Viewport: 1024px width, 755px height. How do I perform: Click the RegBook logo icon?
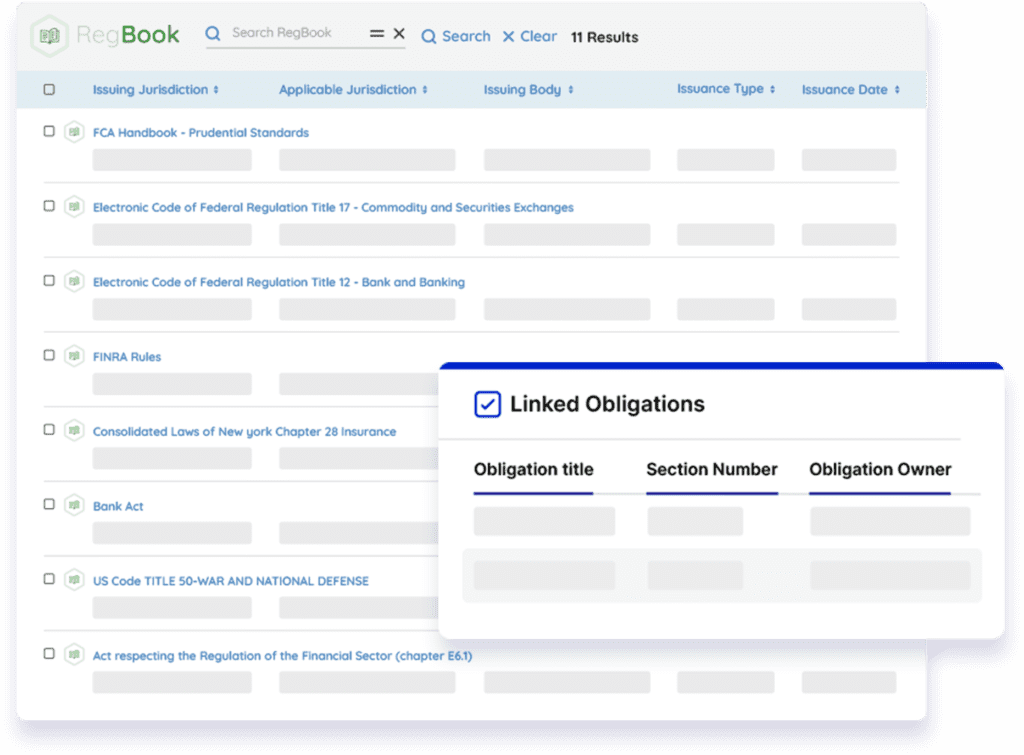(50, 36)
